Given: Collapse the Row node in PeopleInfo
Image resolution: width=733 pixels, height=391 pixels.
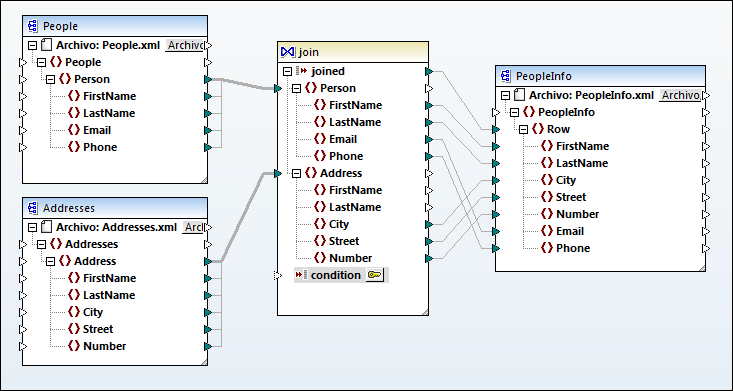Looking at the screenshot, I should click(x=524, y=130).
